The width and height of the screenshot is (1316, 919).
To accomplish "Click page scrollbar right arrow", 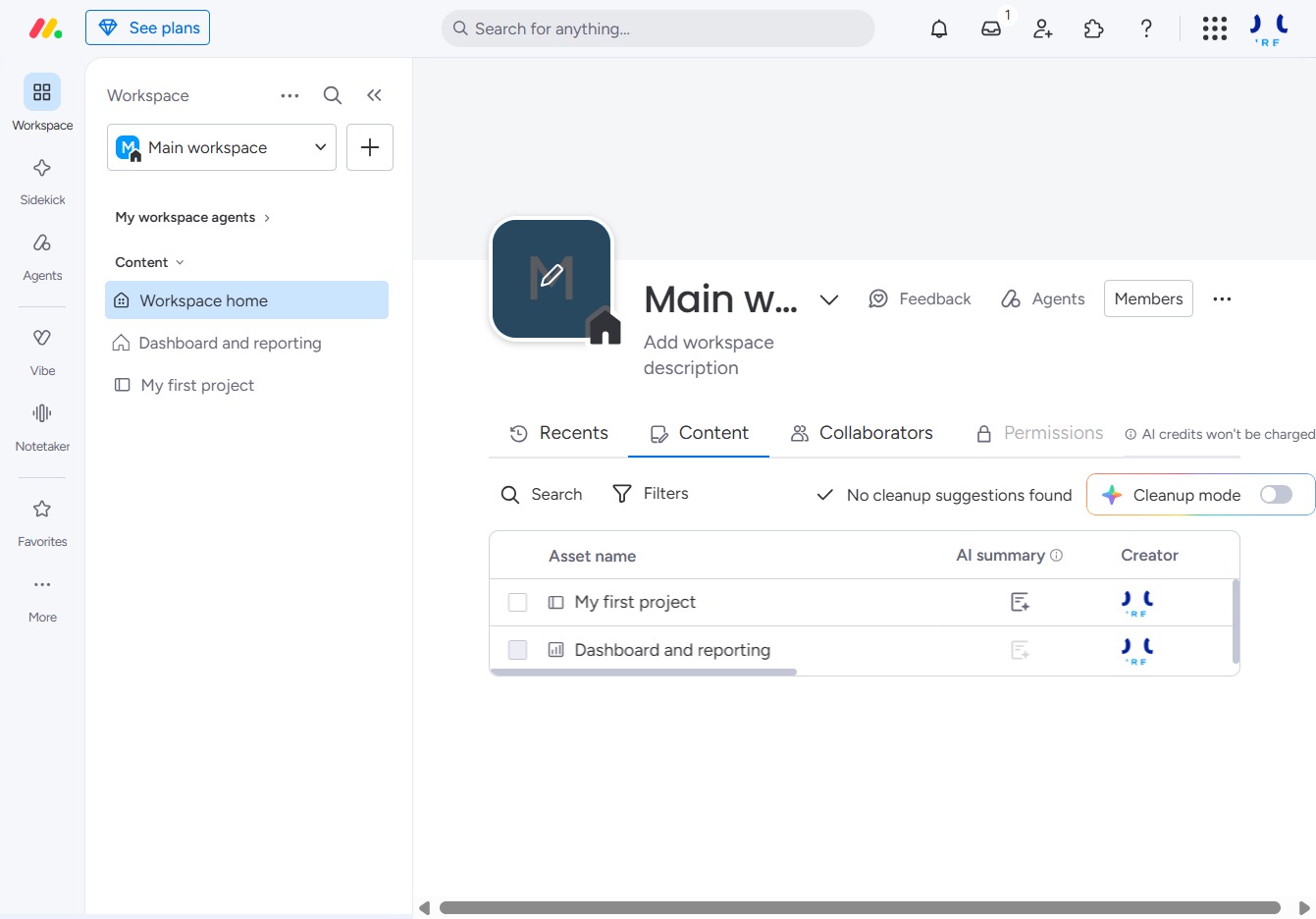I will [x=1304, y=908].
